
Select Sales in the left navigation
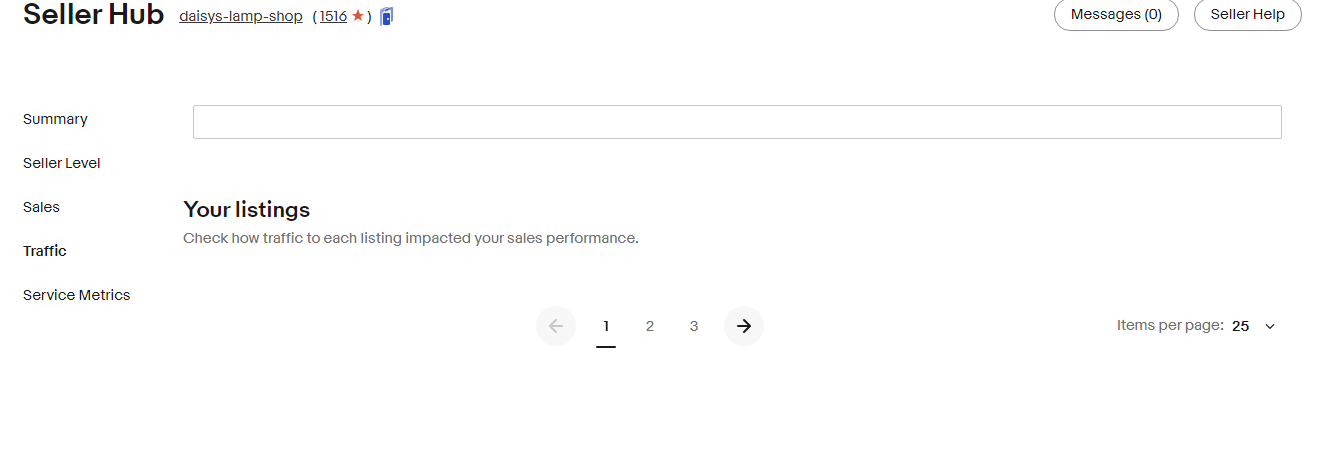(41, 207)
